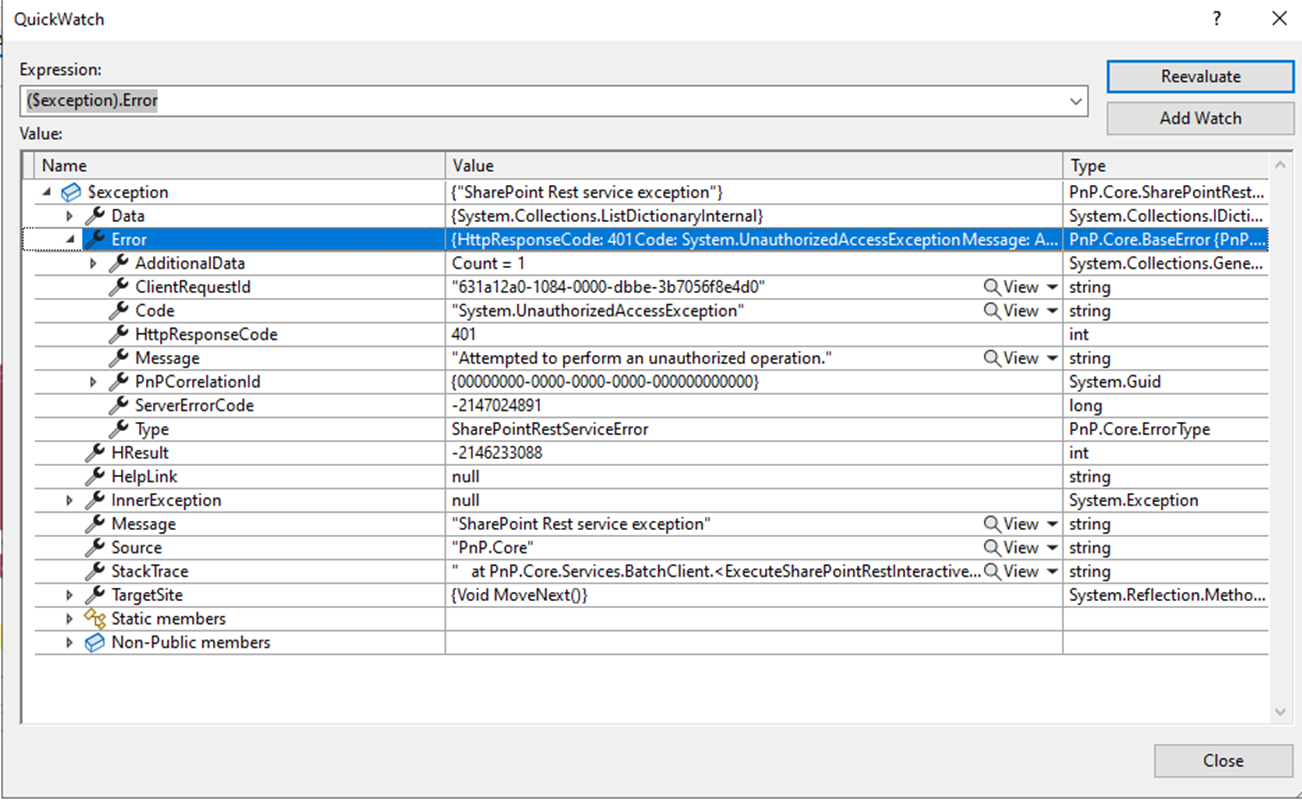Click the $exception object icon
This screenshot has width=1302, height=800.
(x=69, y=192)
